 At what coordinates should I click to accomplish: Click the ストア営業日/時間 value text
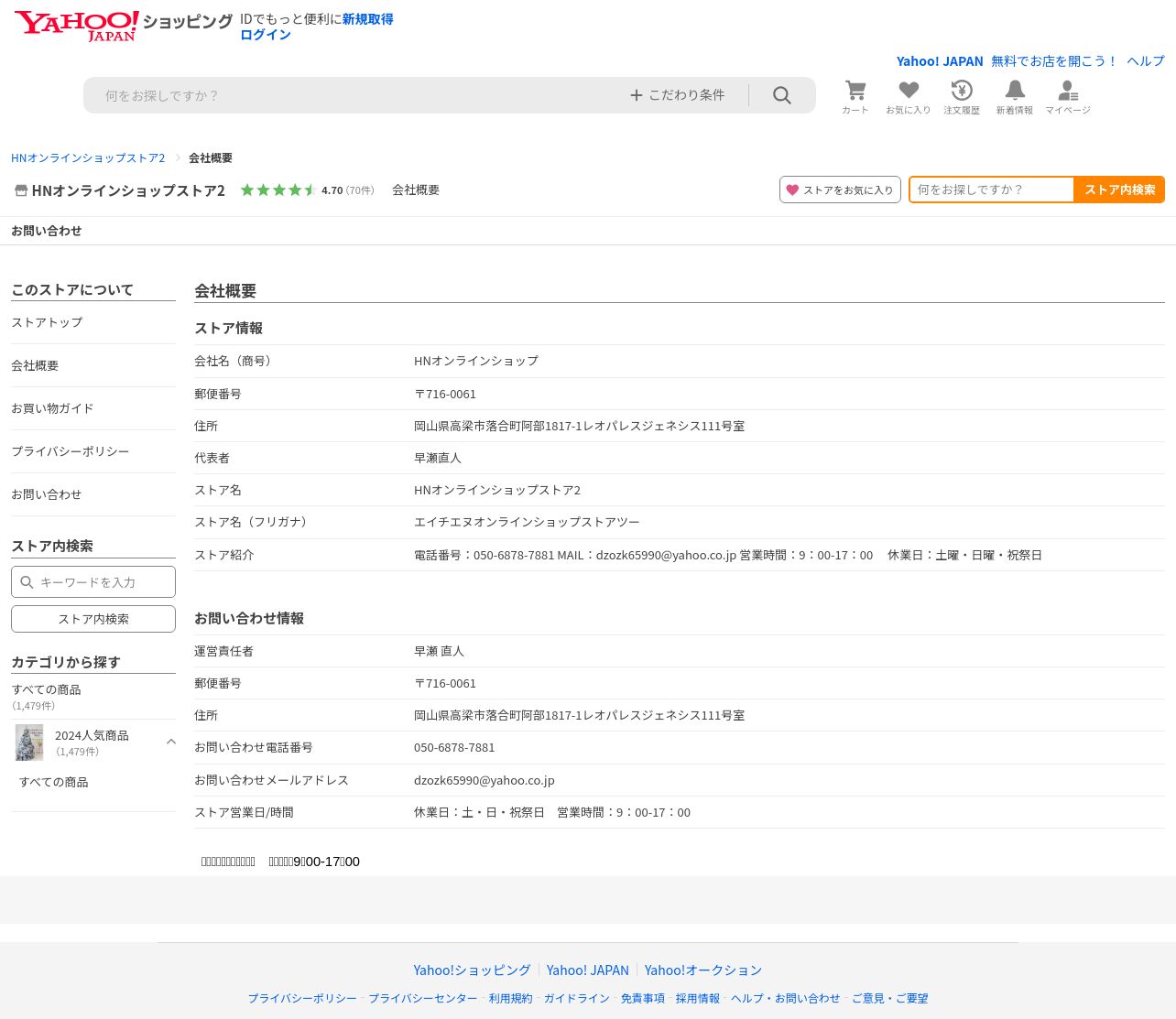pyautogui.click(x=552, y=812)
